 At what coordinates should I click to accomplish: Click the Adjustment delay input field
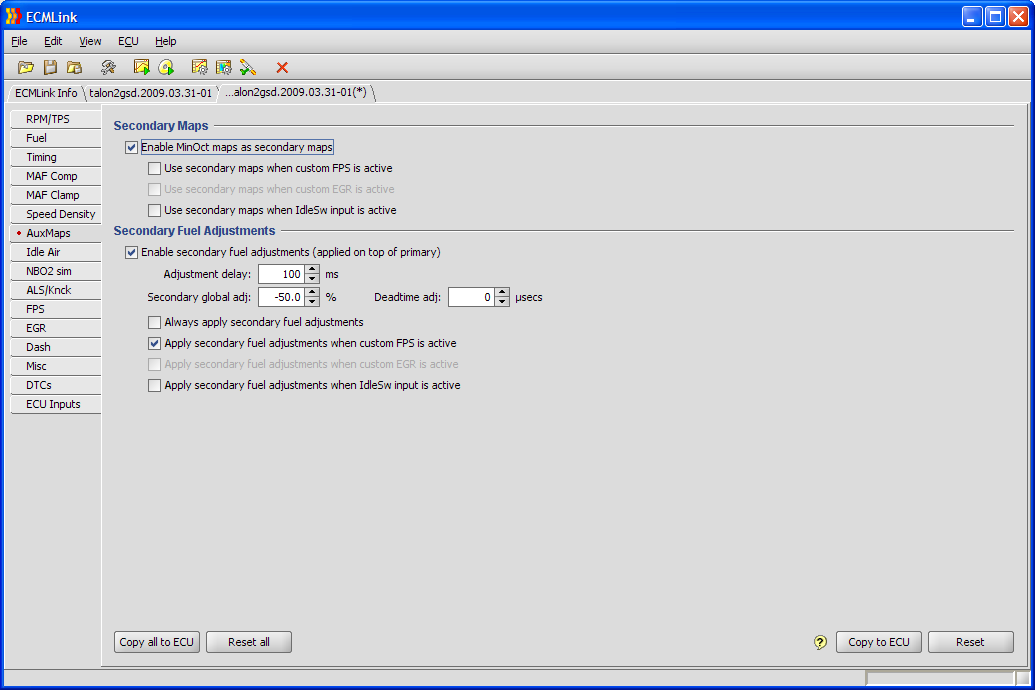coord(281,274)
